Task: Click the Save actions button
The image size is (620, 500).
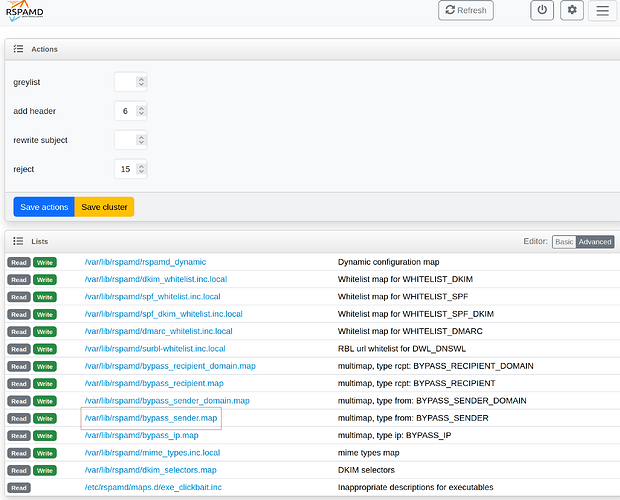Action: [44, 207]
